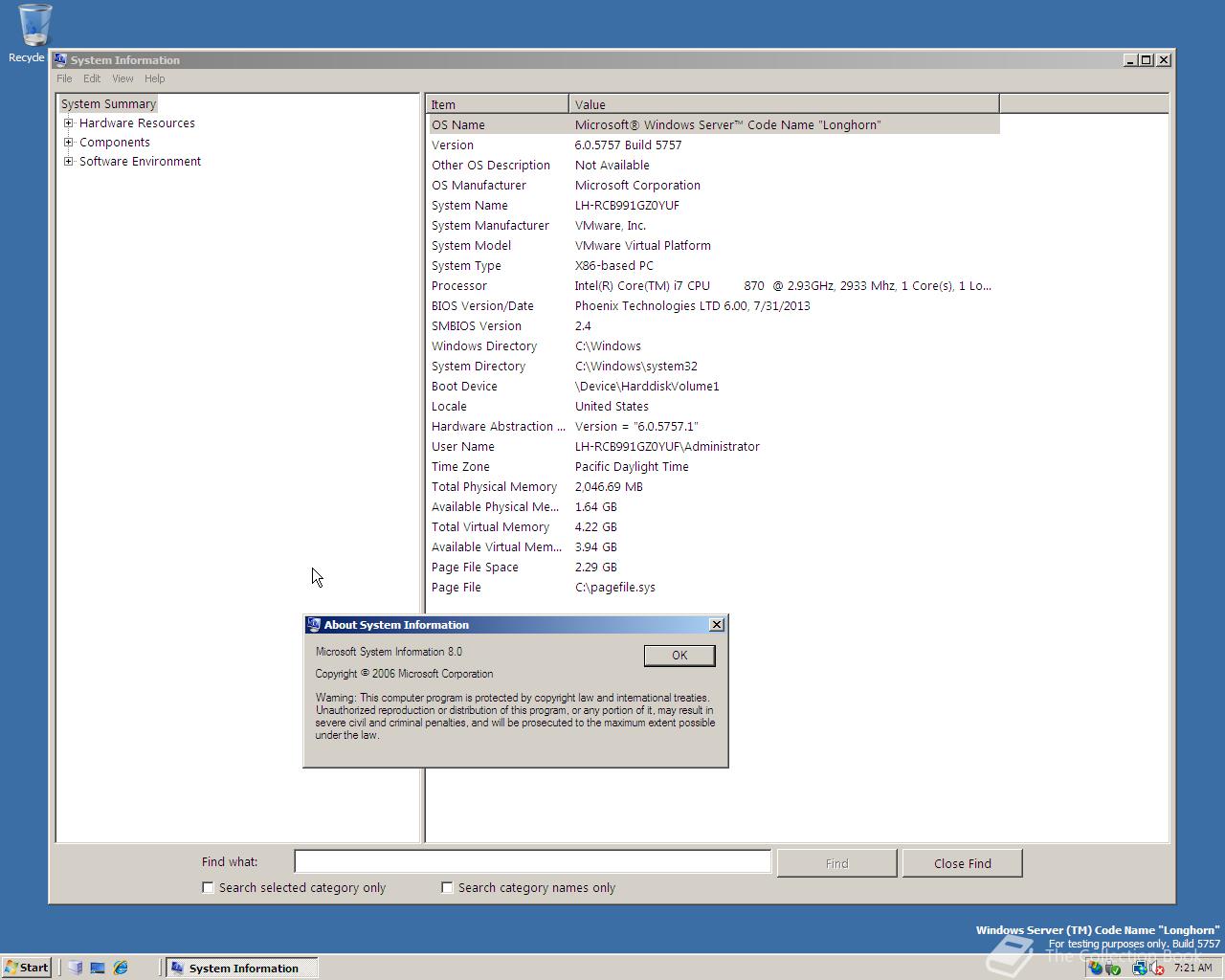Select the Version row

(x=713, y=145)
